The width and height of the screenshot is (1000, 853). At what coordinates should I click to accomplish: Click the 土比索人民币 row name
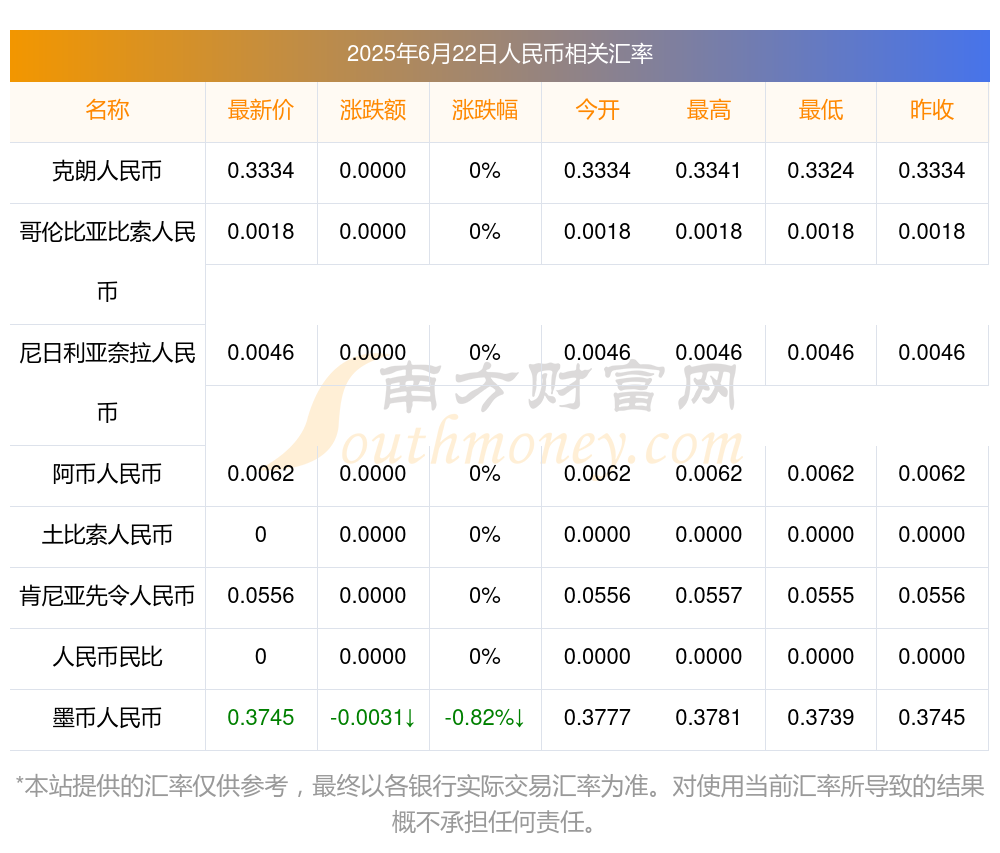(107, 535)
